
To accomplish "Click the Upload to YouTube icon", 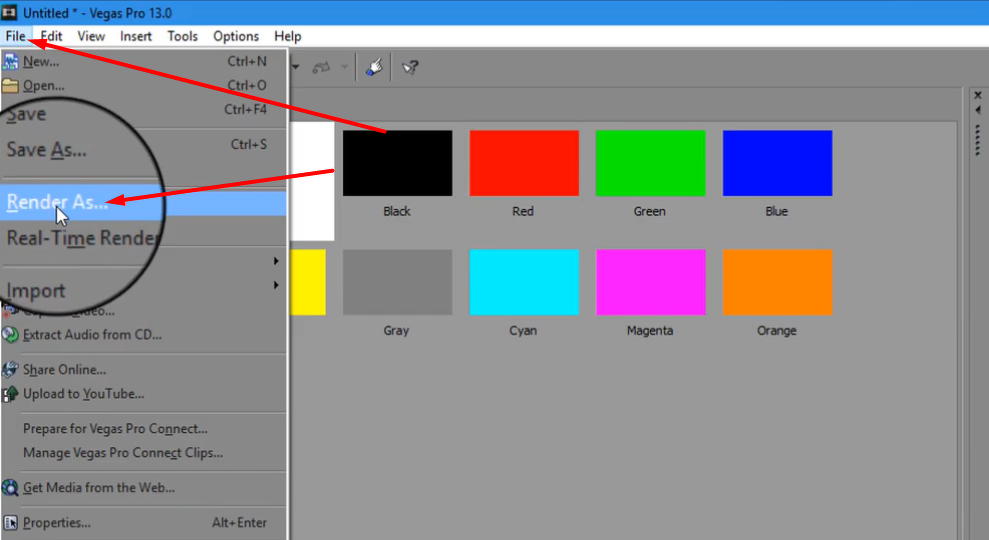I will point(10,394).
